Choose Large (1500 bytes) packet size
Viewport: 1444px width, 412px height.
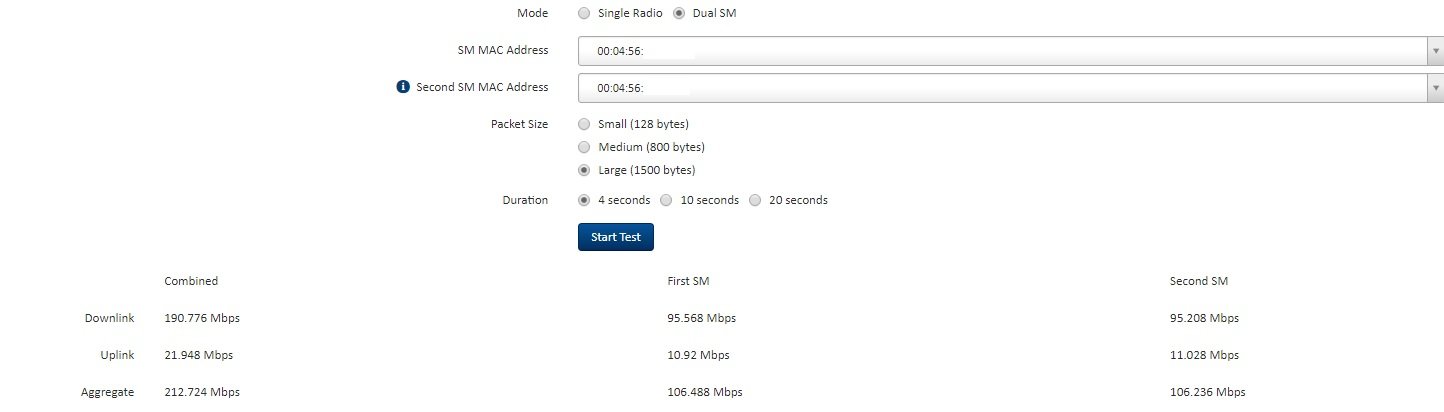(584, 170)
